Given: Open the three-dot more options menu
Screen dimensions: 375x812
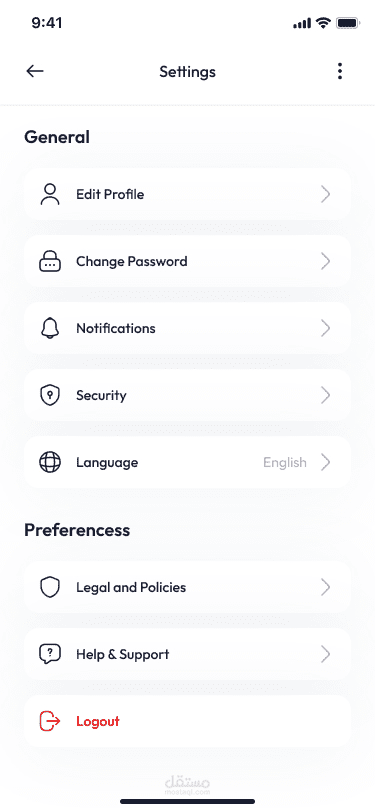Looking at the screenshot, I should [340, 71].
